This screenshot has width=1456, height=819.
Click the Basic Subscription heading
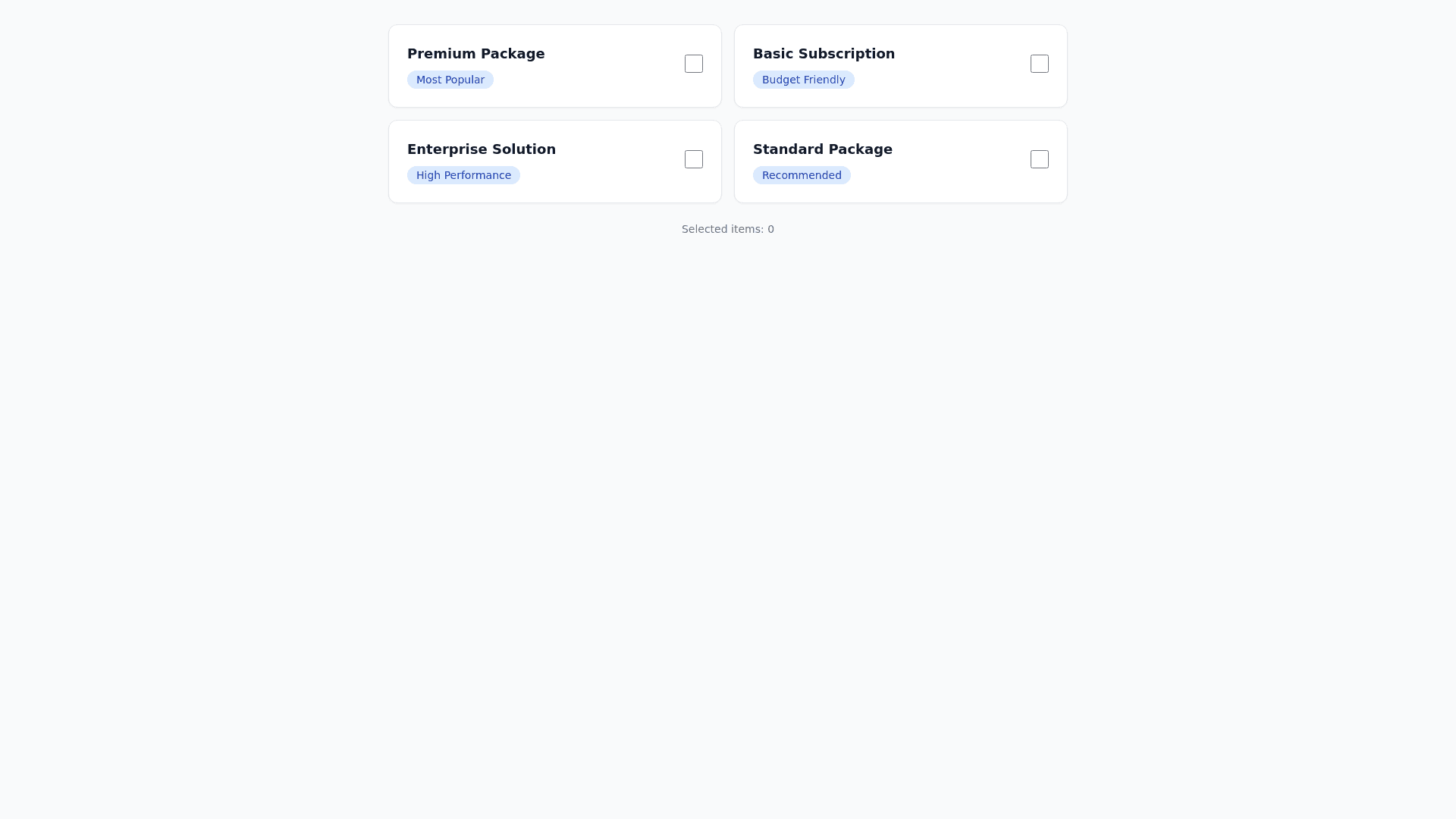coord(824,54)
